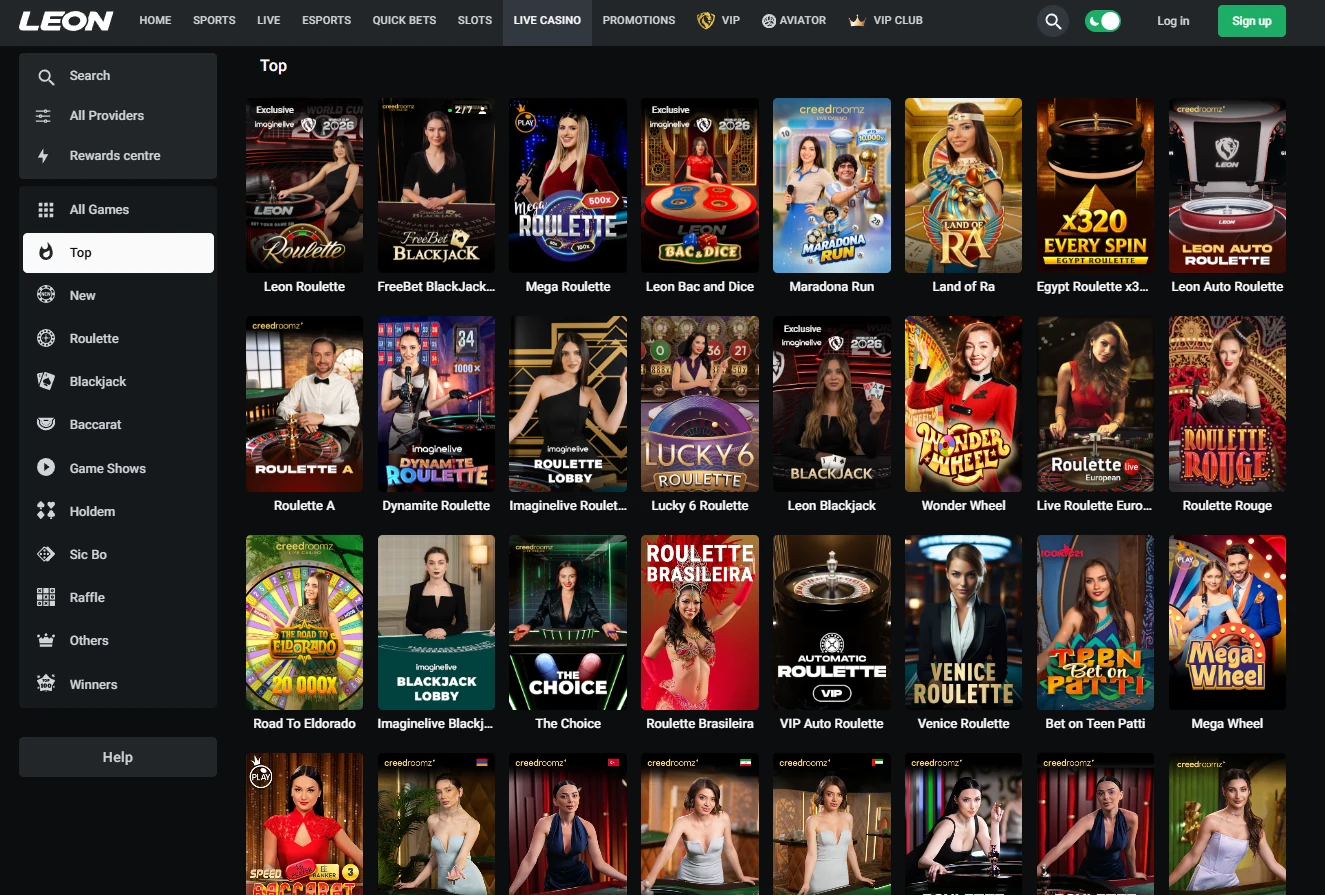Click the Winners trophy icon

(x=45, y=684)
